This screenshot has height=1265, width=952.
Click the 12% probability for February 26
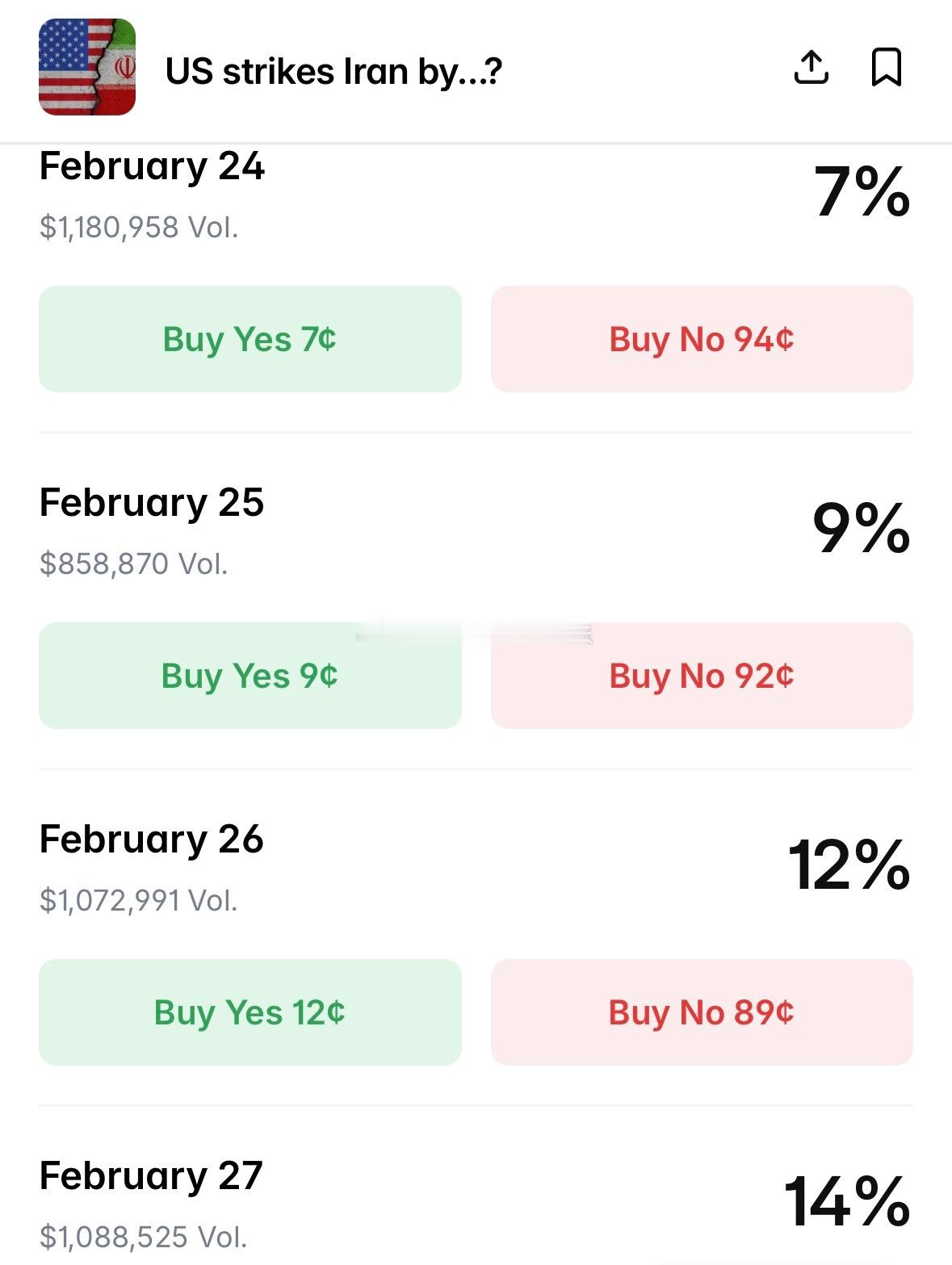coord(849,865)
